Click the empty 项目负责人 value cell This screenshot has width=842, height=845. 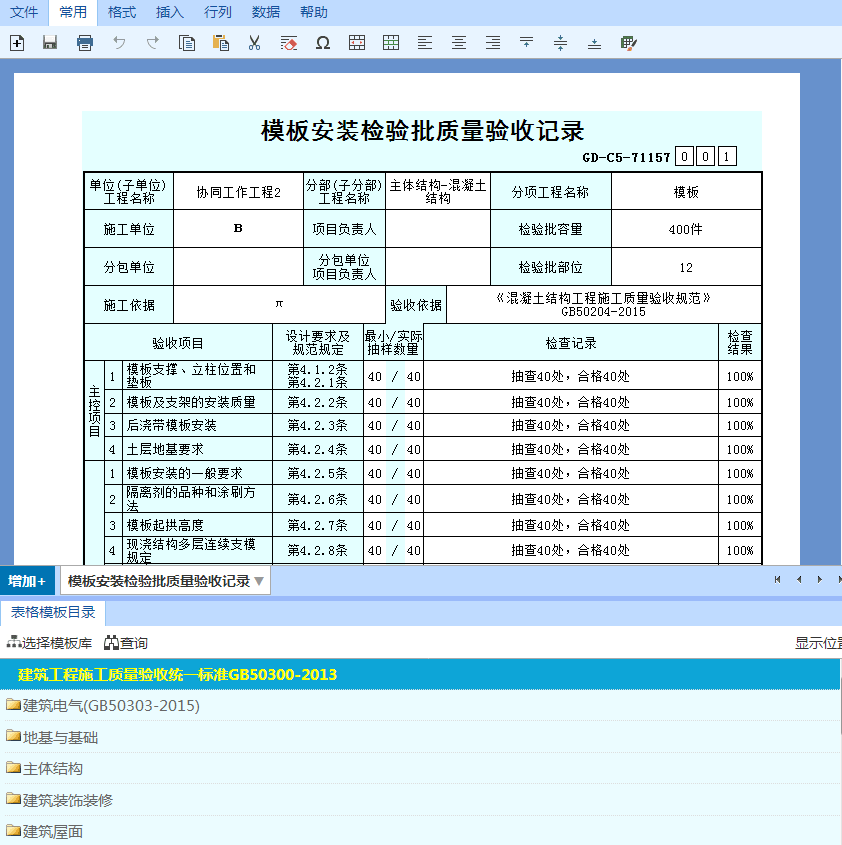(438, 228)
